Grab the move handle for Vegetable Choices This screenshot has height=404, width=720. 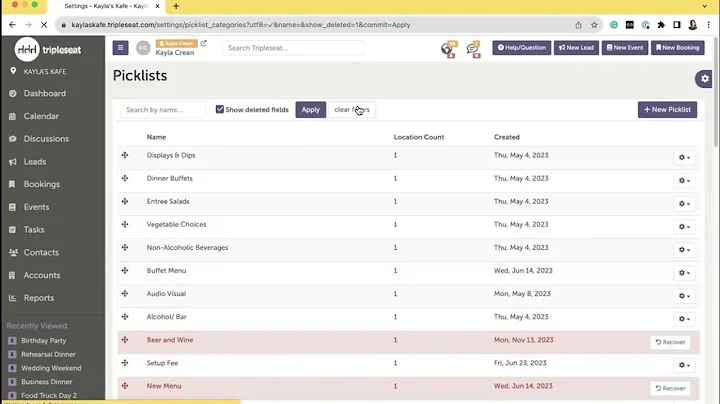pyautogui.click(x=125, y=224)
